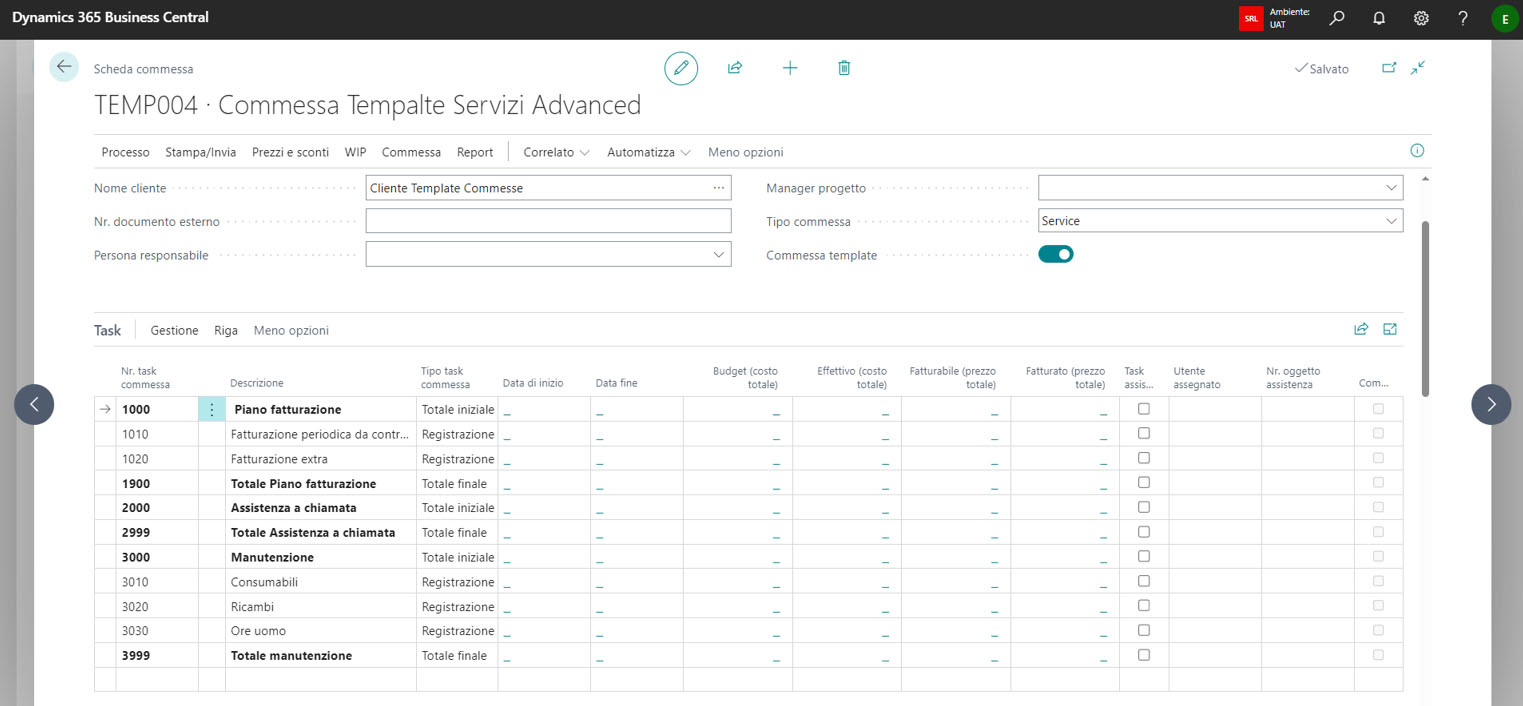Click task number 2999

[135, 532]
